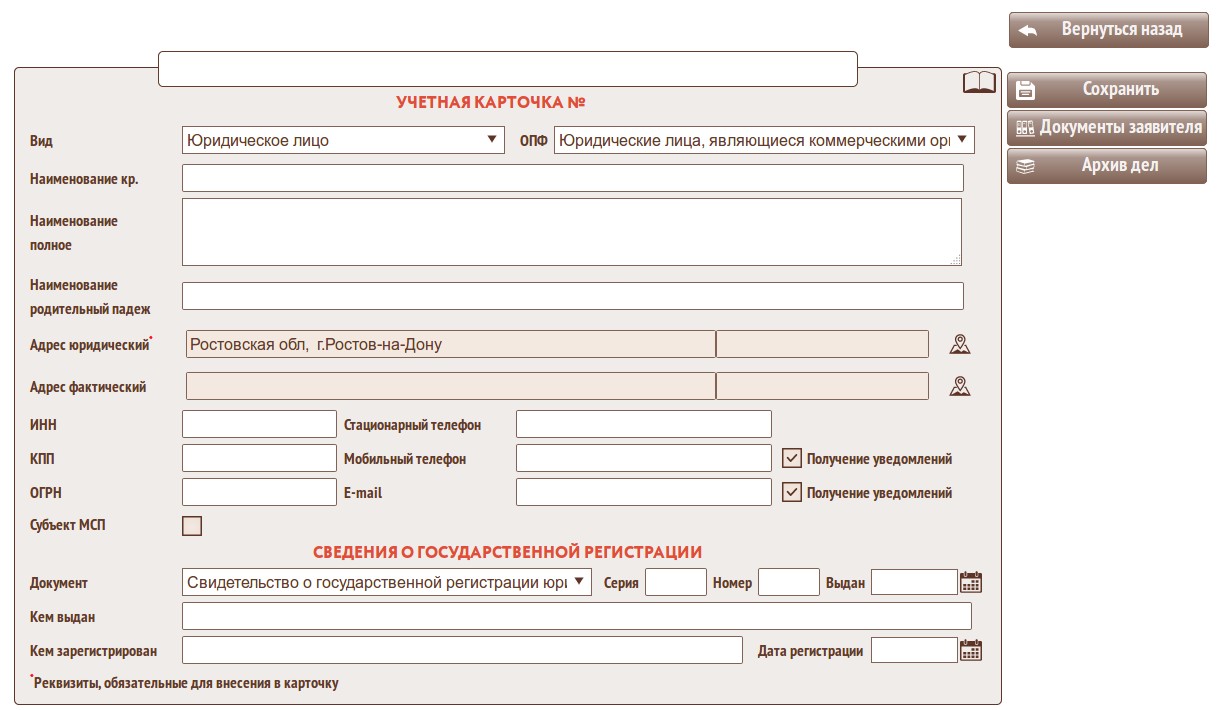Click map marker icon for actual address
This screenshot has width=1217, height=710.
pos(960,386)
